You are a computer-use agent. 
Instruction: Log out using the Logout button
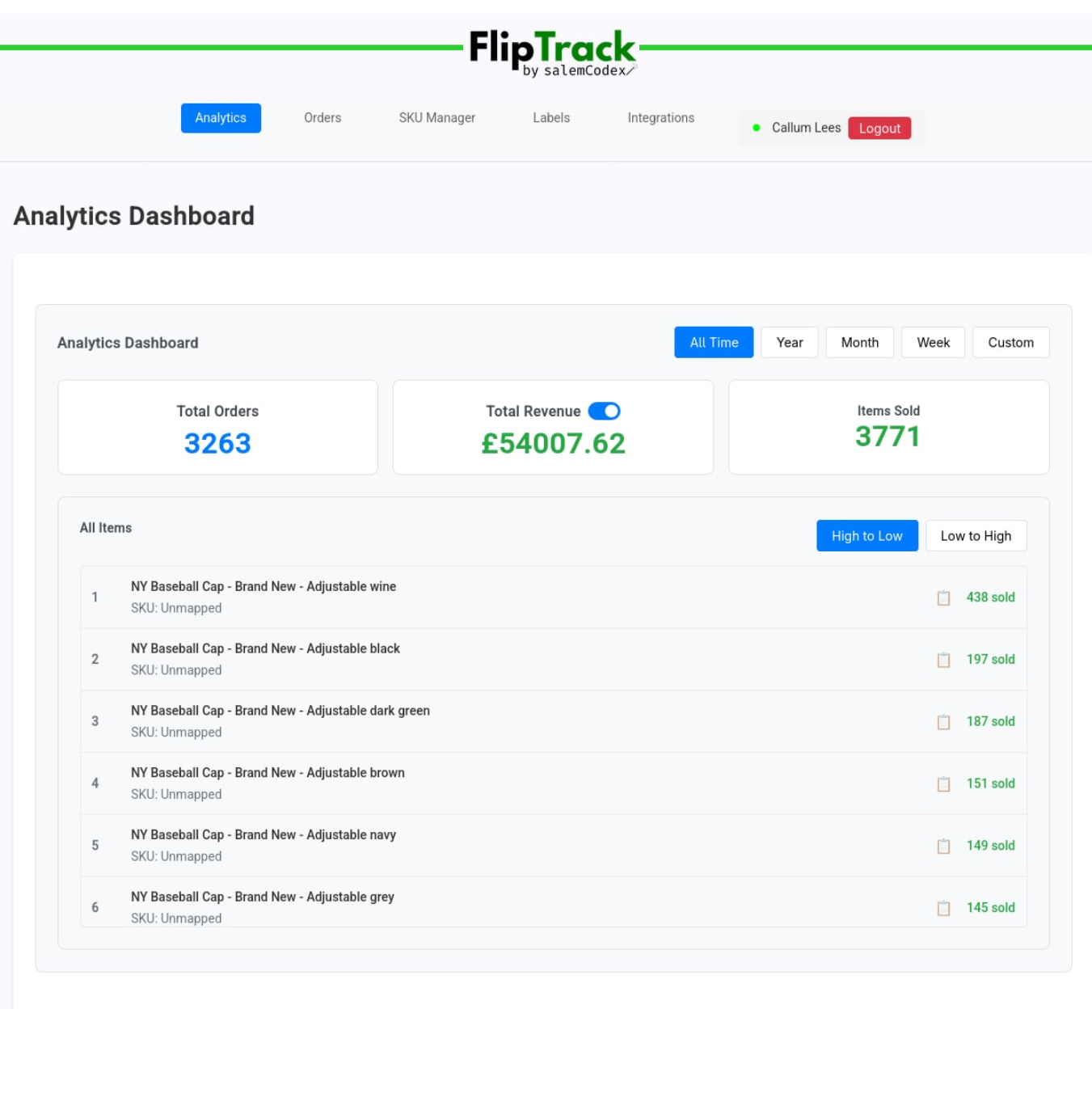pos(879,129)
